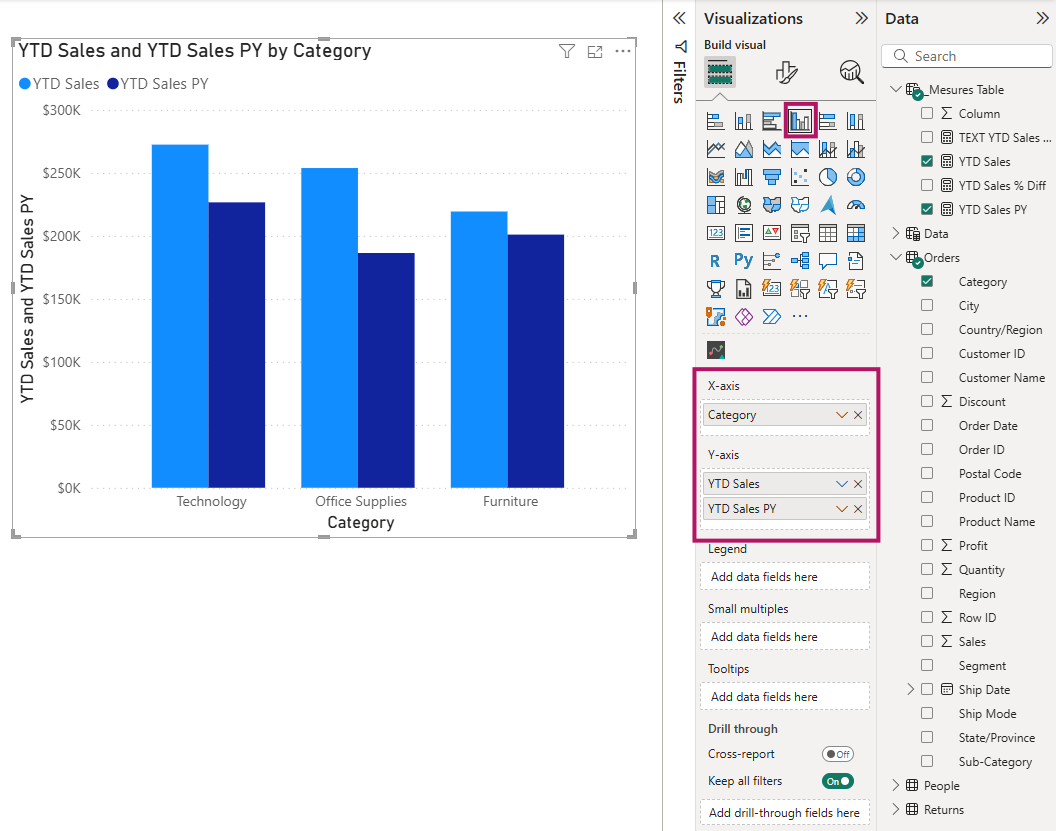Click the YTD Sales legend color marker
The height and width of the screenshot is (831, 1056).
pos(25,84)
